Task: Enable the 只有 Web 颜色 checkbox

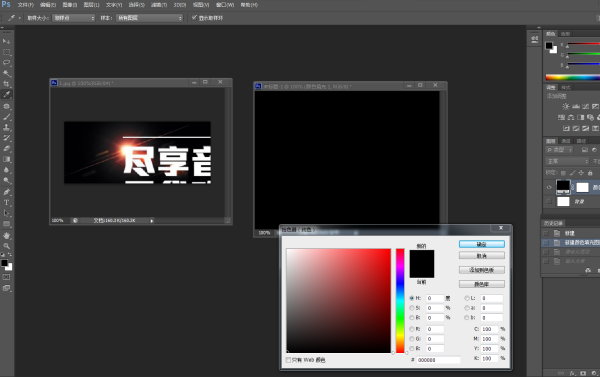Action: [x=288, y=360]
